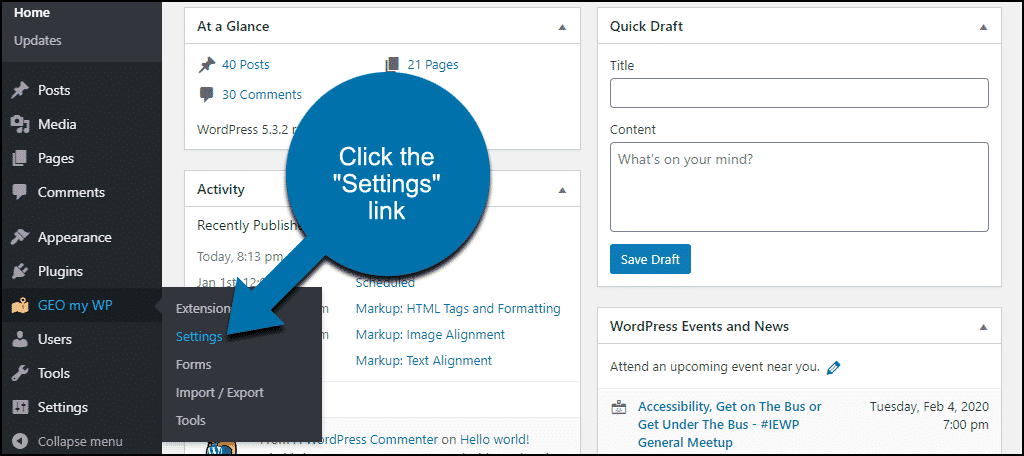Click the pushpin icon beside 40 Posts
The image size is (1024, 456).
pos(206,65)
